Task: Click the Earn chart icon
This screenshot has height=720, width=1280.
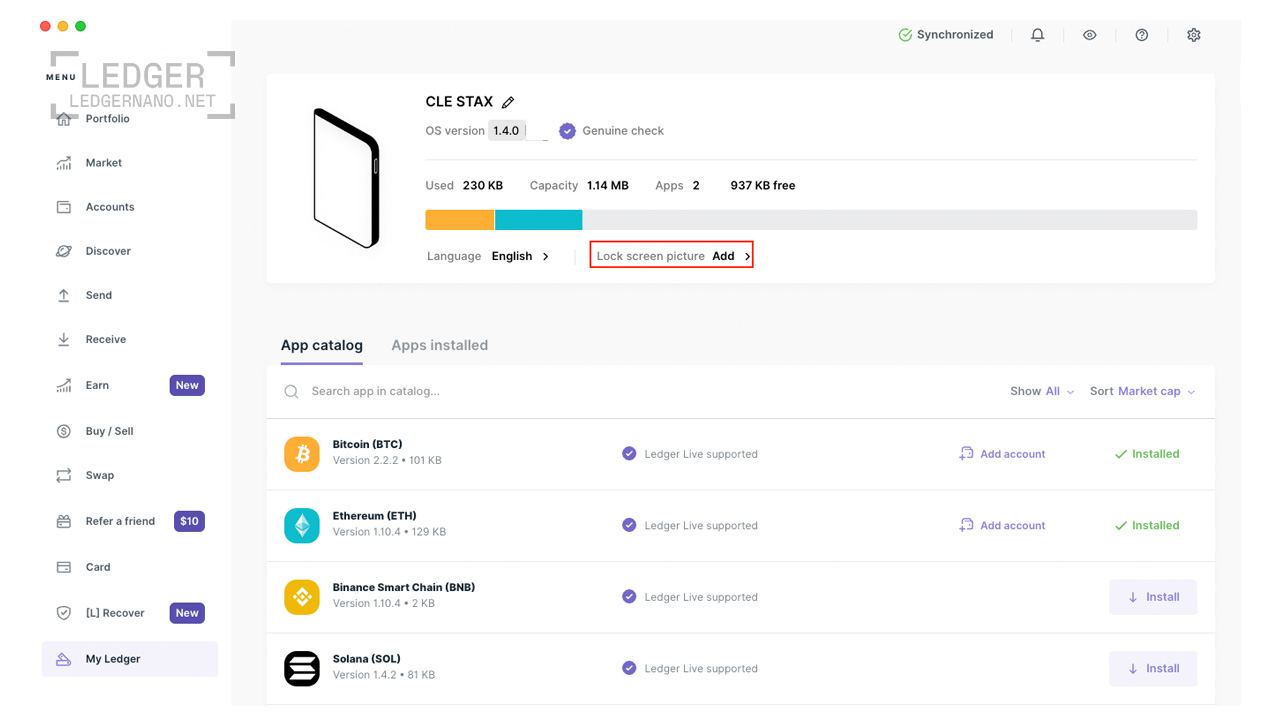Action: tap(64, 385)
